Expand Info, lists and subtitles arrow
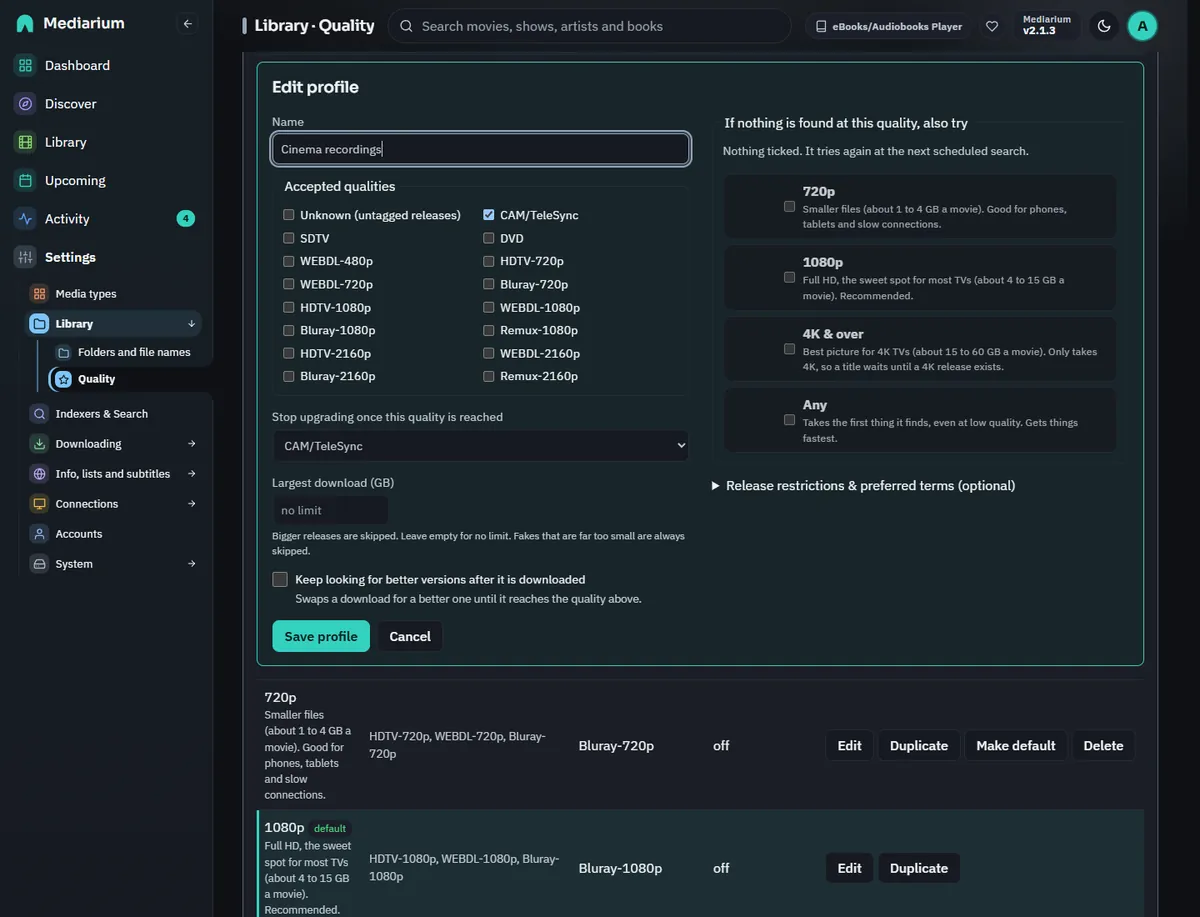Viewport: 1200px width, 917px height. tap(191, 474)
